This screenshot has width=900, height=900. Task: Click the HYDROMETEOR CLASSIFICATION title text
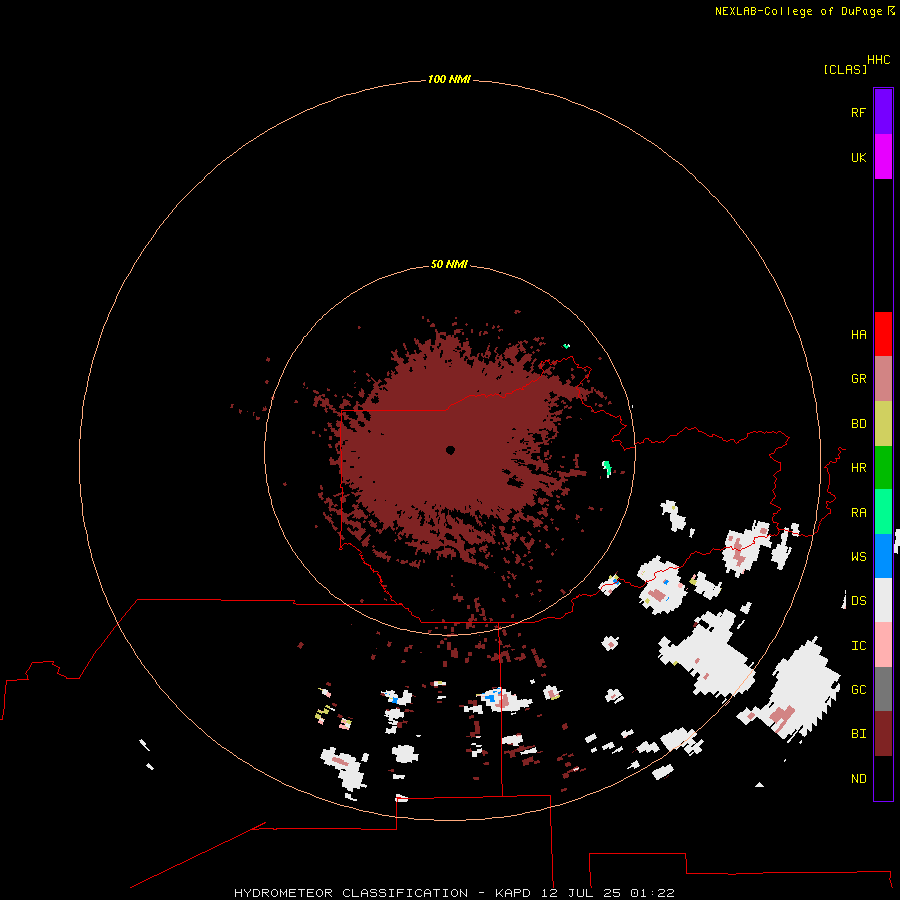pyautogui.click(x=351, y=893)
